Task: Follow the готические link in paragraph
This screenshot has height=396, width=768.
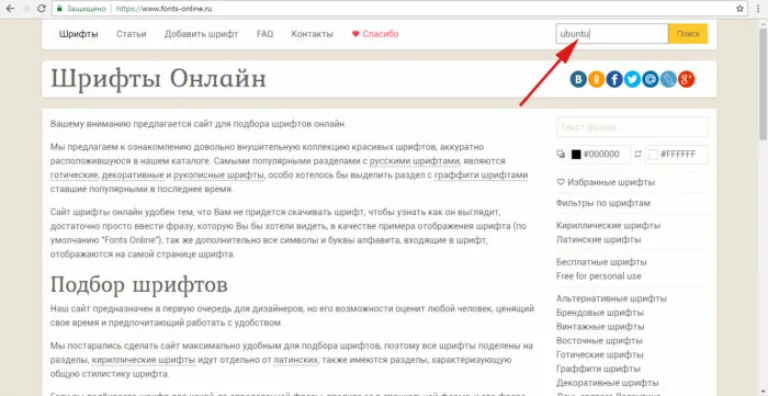Action: pos(75,175)
